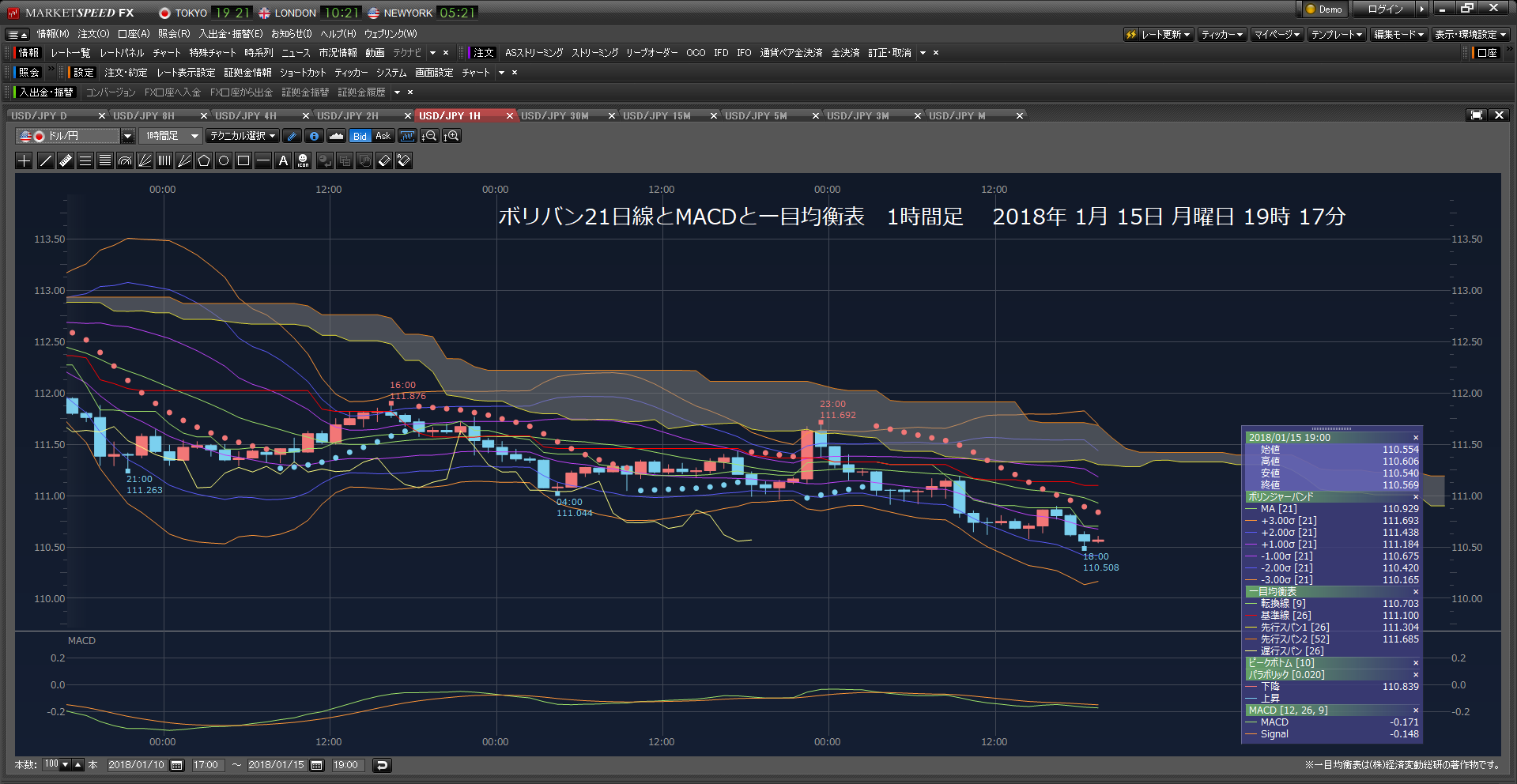Expand the 表示・環境設定 dropdown
Viewport: 1517px width, 784px height.
coord(1471,35)
